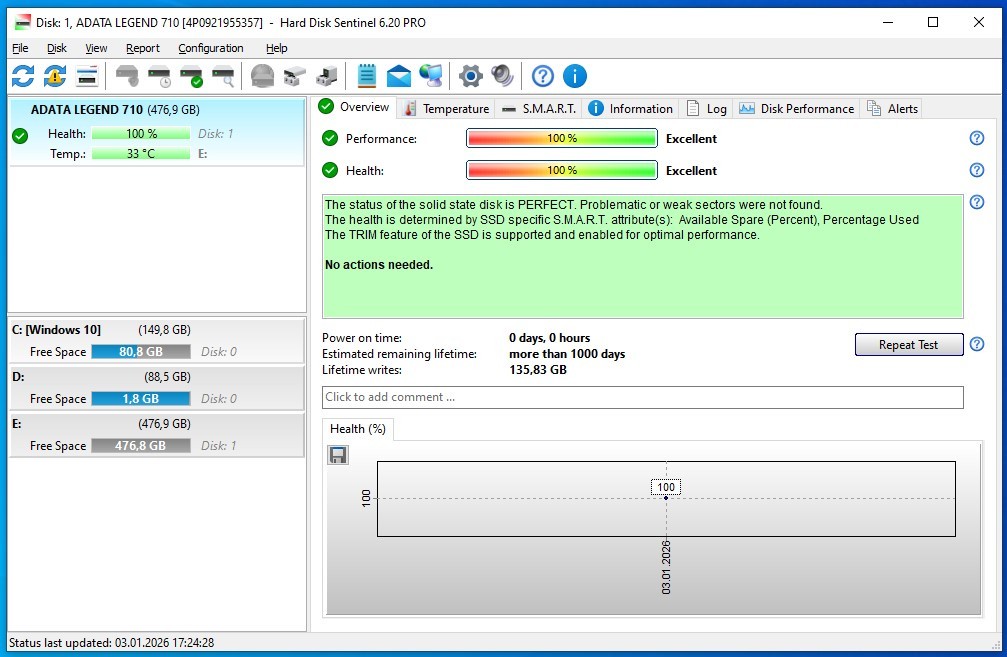Click the comment input field
Image resolution: width=1007 pixels, height=657 pixels.
(x=642, y=397)
